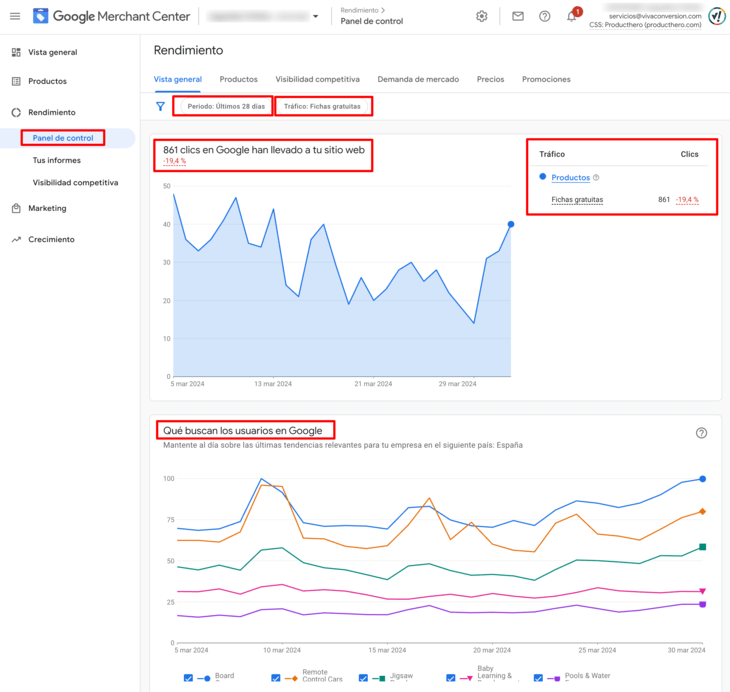The height and width of the screenshot is (692, 730).
Task: Click the Qué buscan los usuarios heading
Action: 243,431
